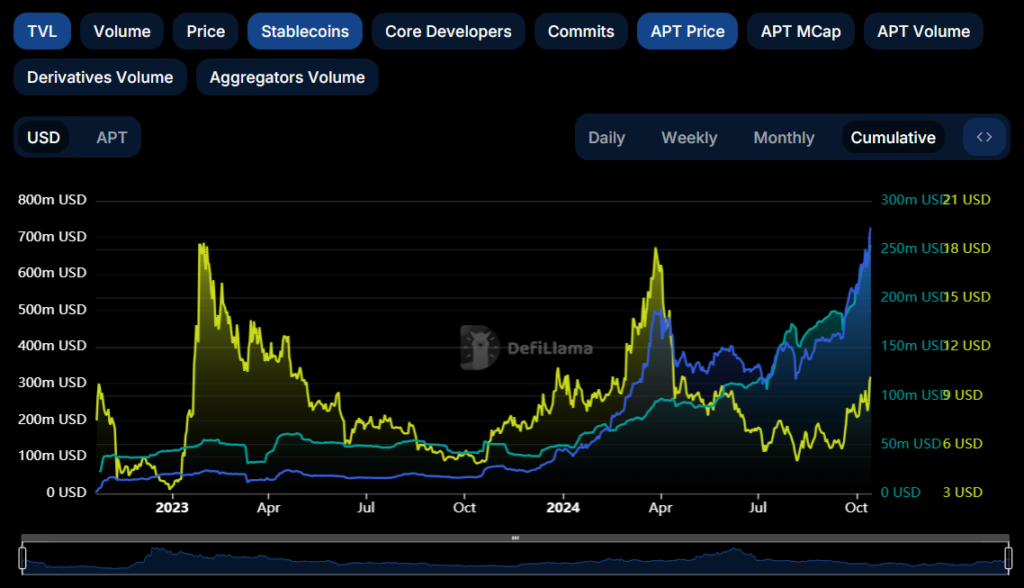Select USD denomination
The image size is (1024, 588).
click(x=43, y=137)
